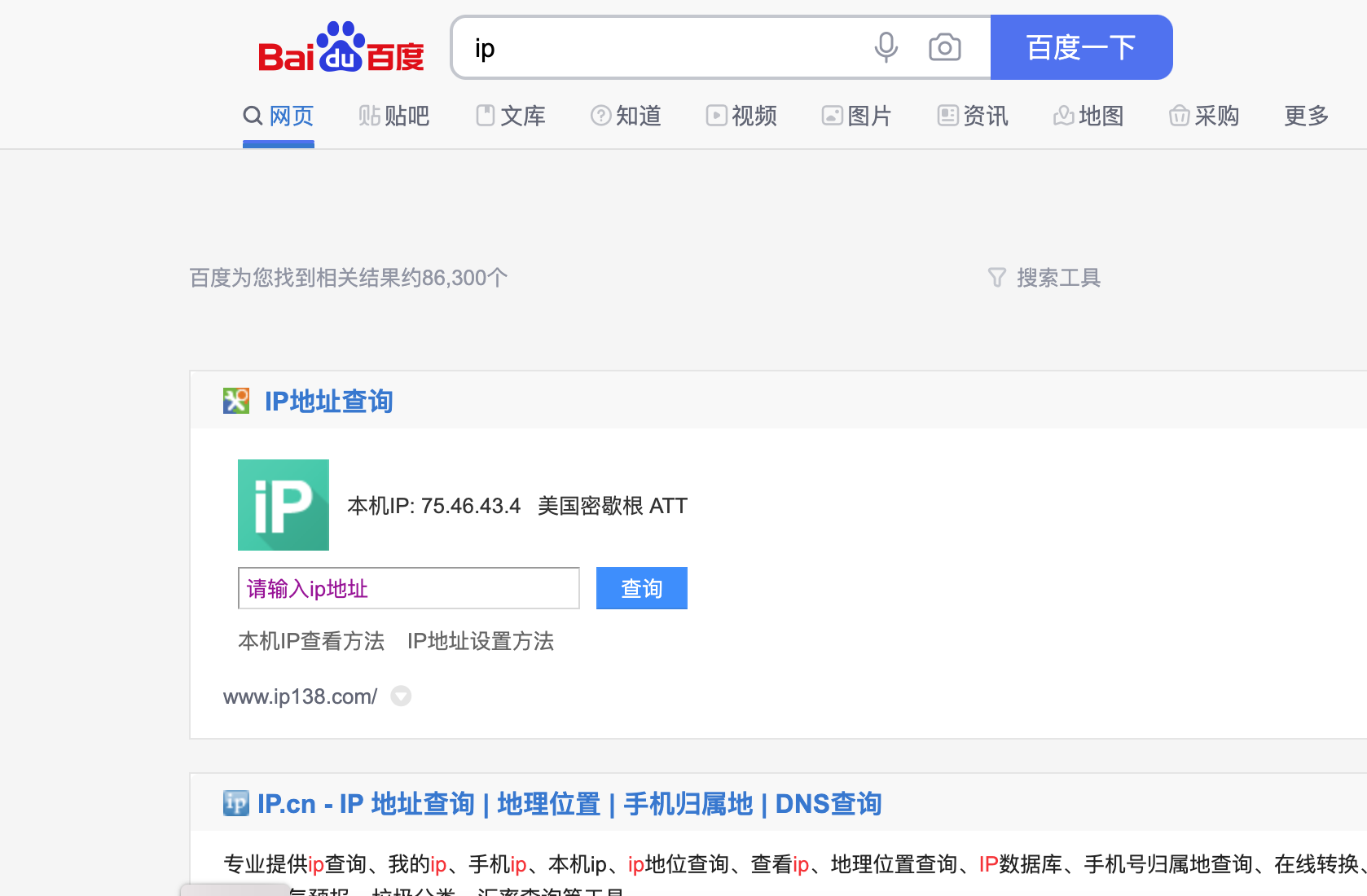Switch to the 贴吧 tab
Image resolution: width=1367 pixels, height=896 pixels.
(x=394, y=116)
